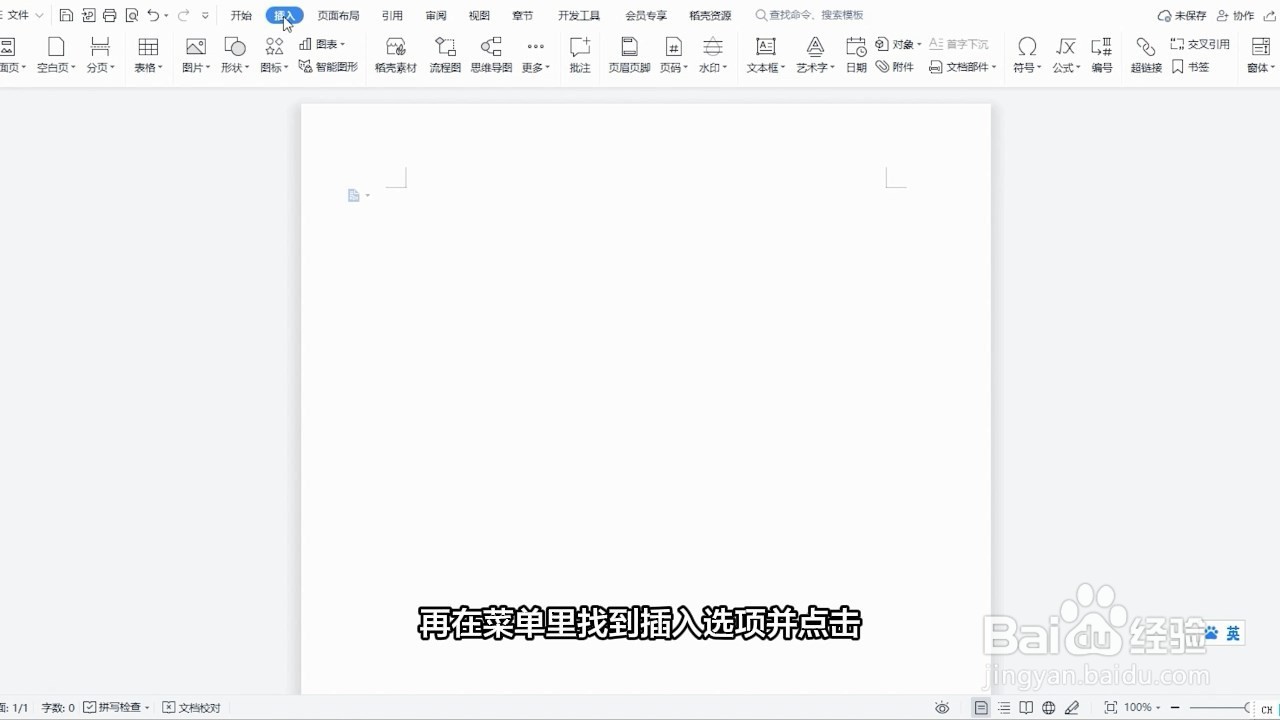Insert a hyperlink with the 超链接 icon
This screenshot has width=1280, height=720.
[x=1144, y=55]
